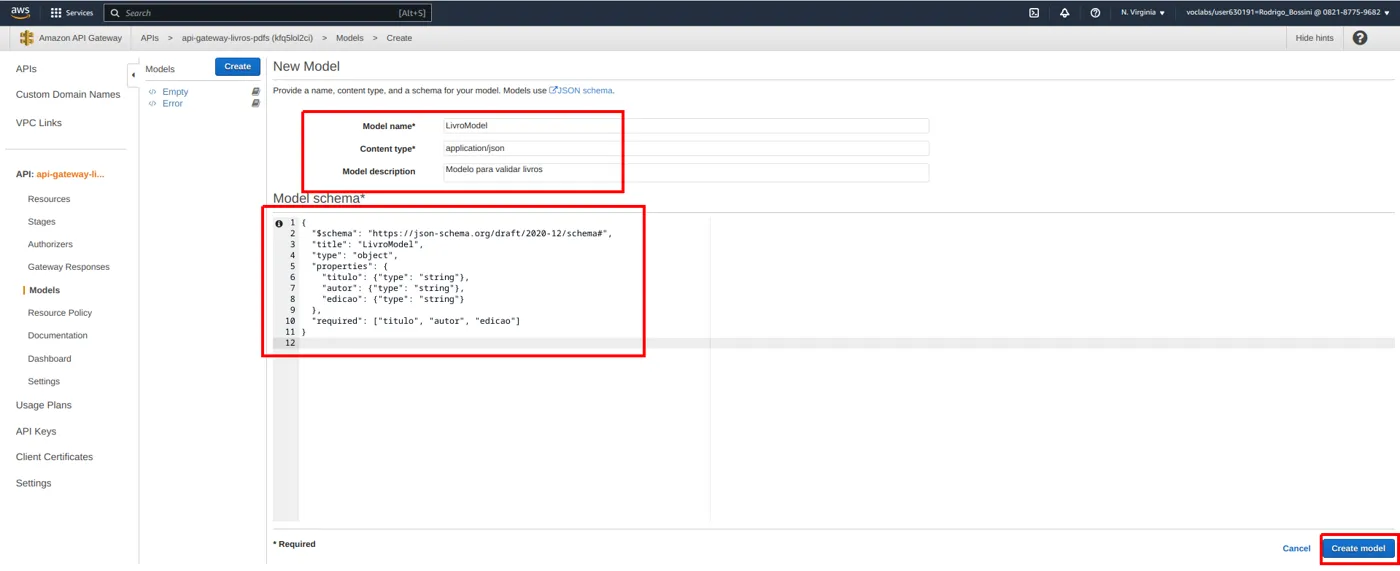Click the Hide hints button
Screen dimensions: 1400x571
[1314, 38]
